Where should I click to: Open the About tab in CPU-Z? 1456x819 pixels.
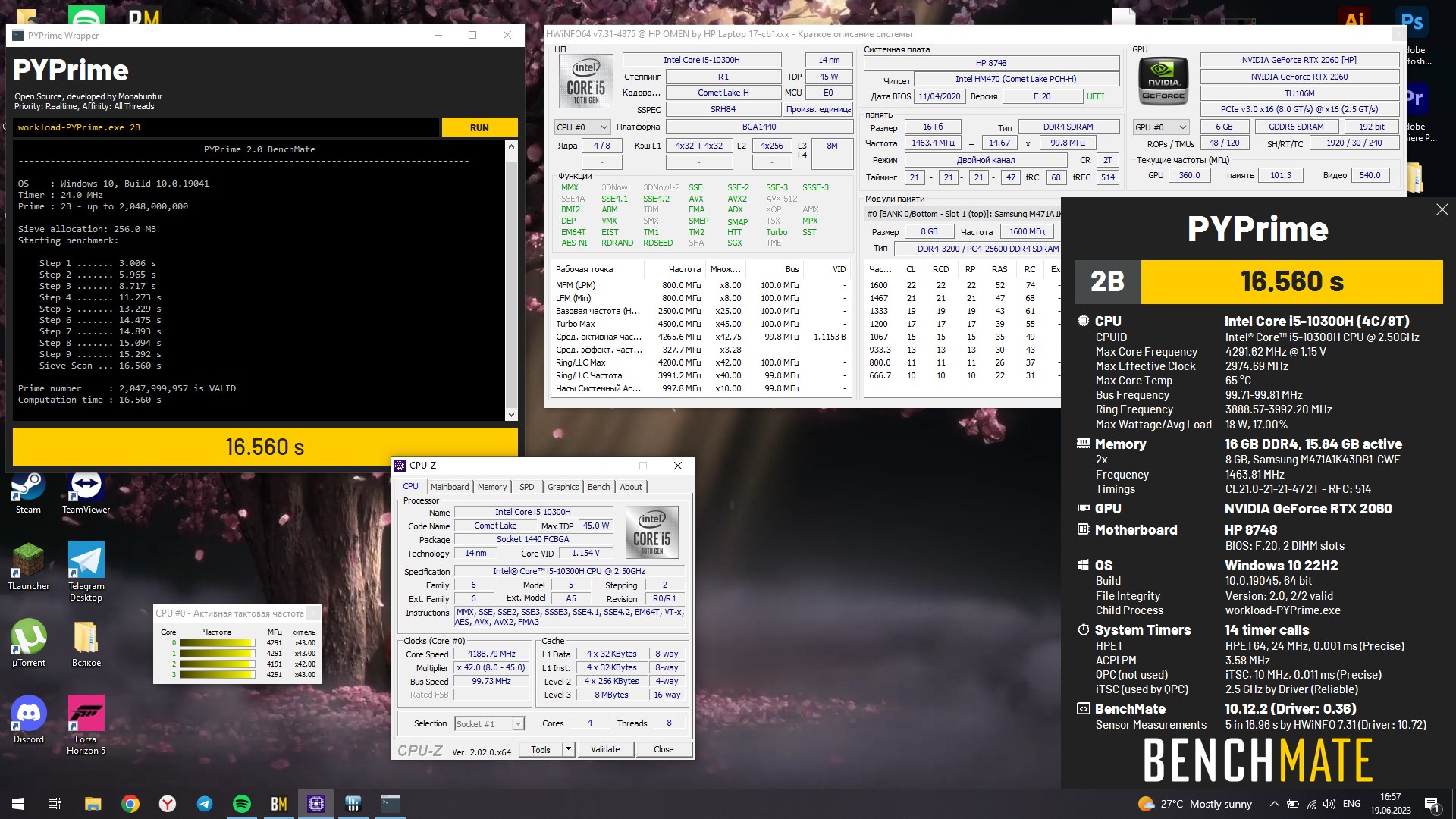(630, 487)
